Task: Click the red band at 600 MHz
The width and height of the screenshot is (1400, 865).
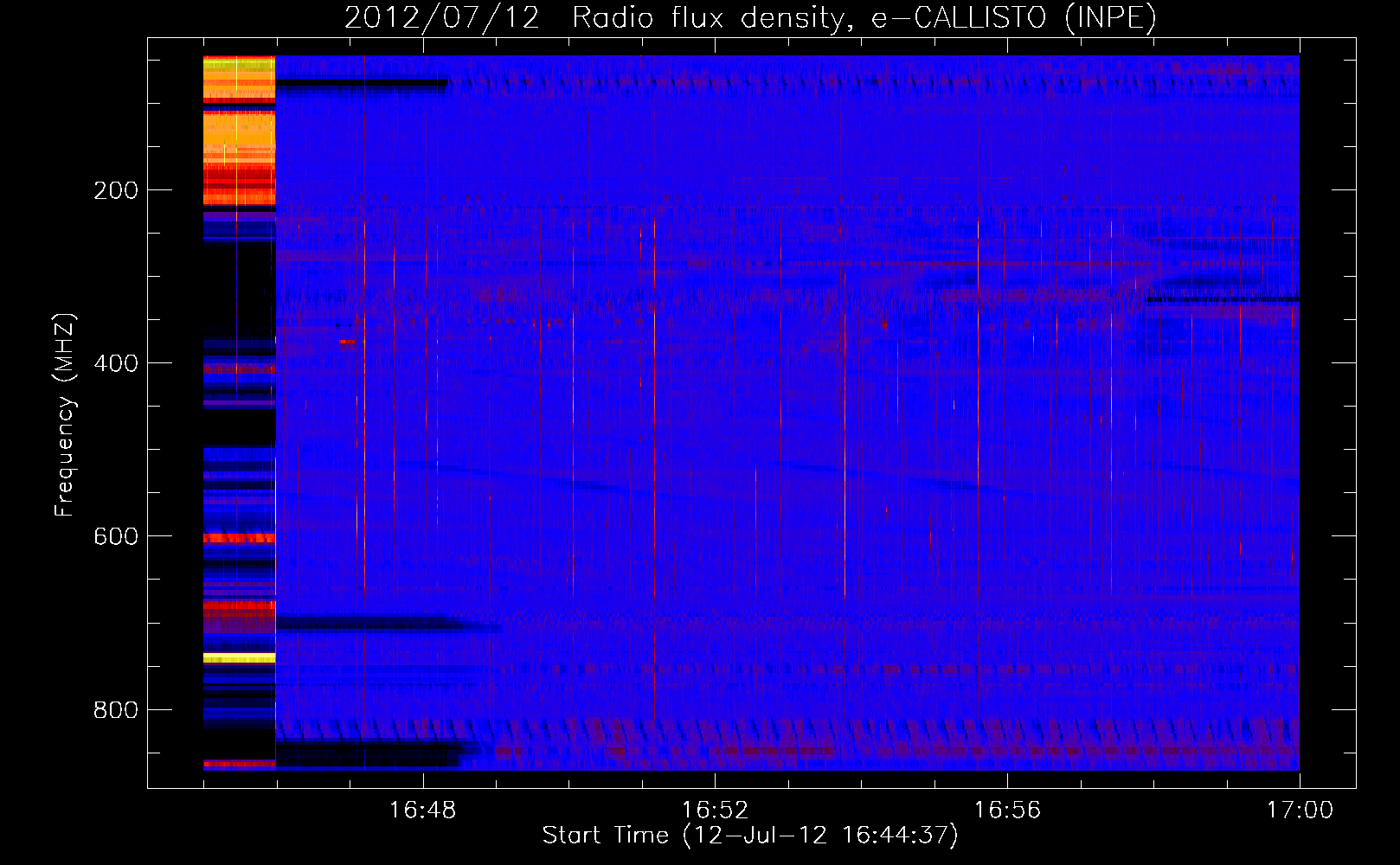Action: [239, 538]
